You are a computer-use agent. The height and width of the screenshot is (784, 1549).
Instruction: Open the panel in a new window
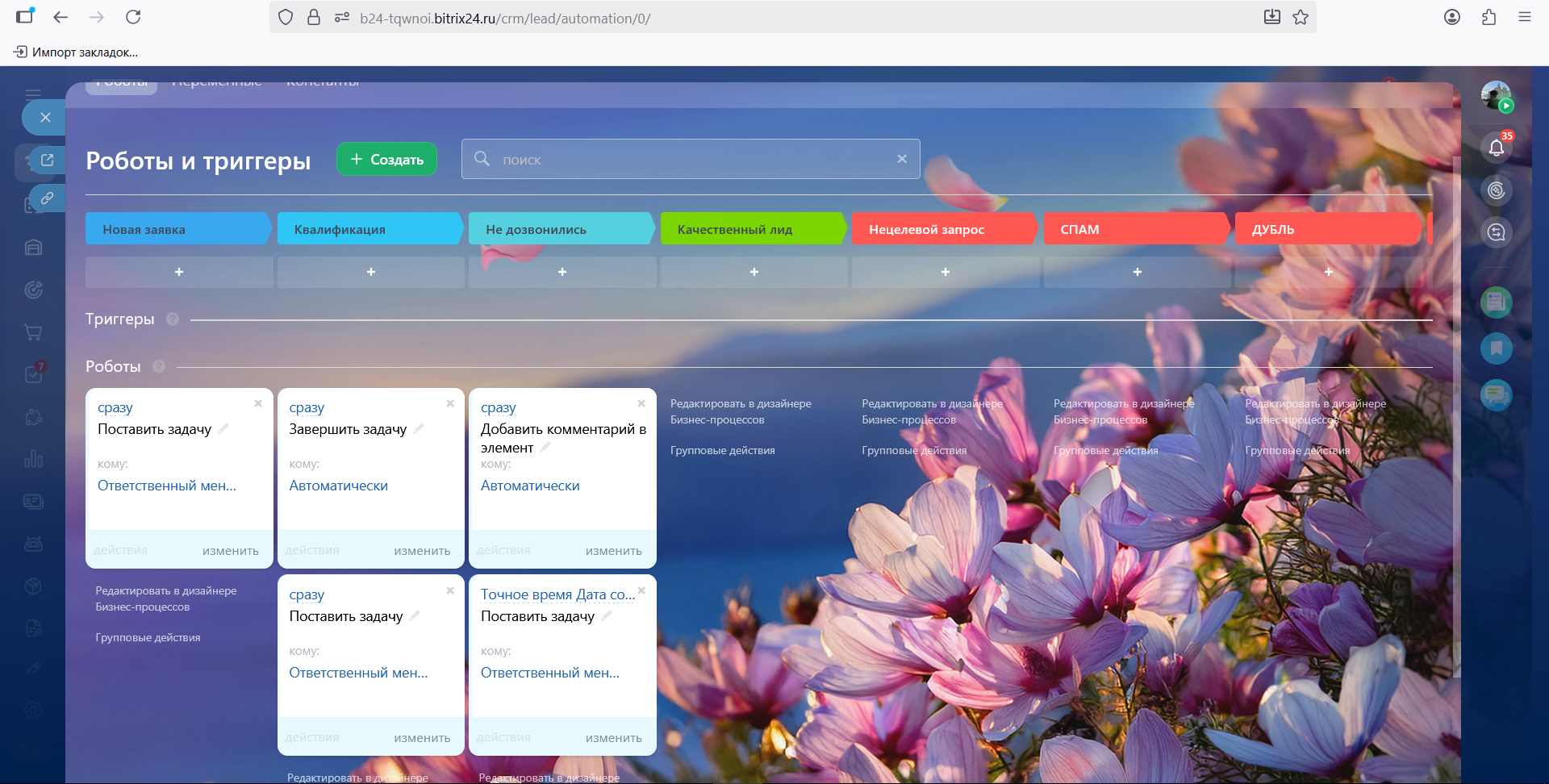tap(47, 160)
